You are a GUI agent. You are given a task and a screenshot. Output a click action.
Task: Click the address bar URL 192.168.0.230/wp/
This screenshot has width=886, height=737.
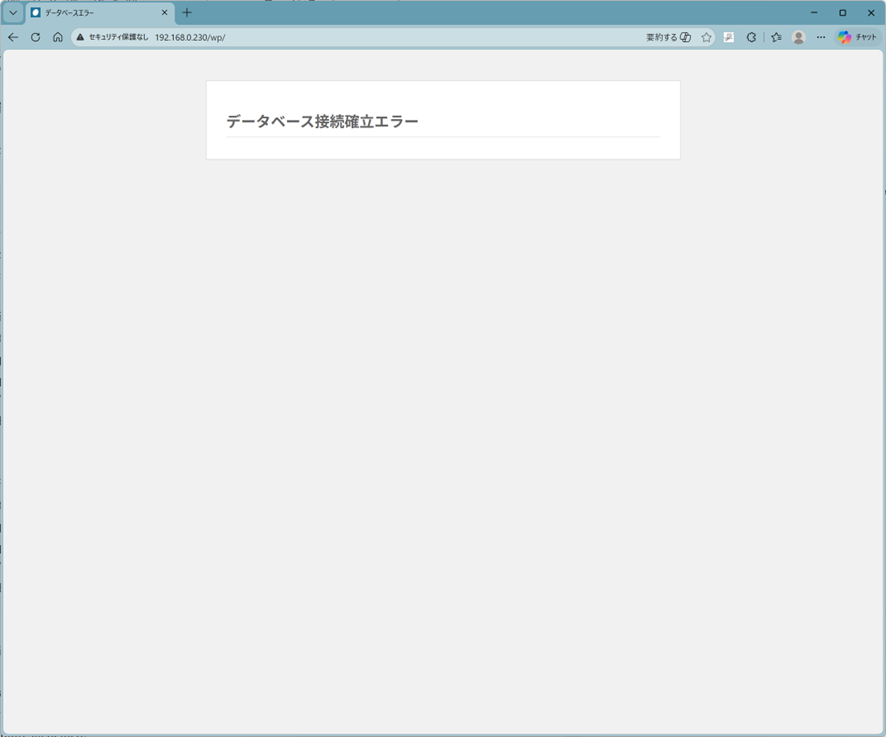tap(190, 37)
